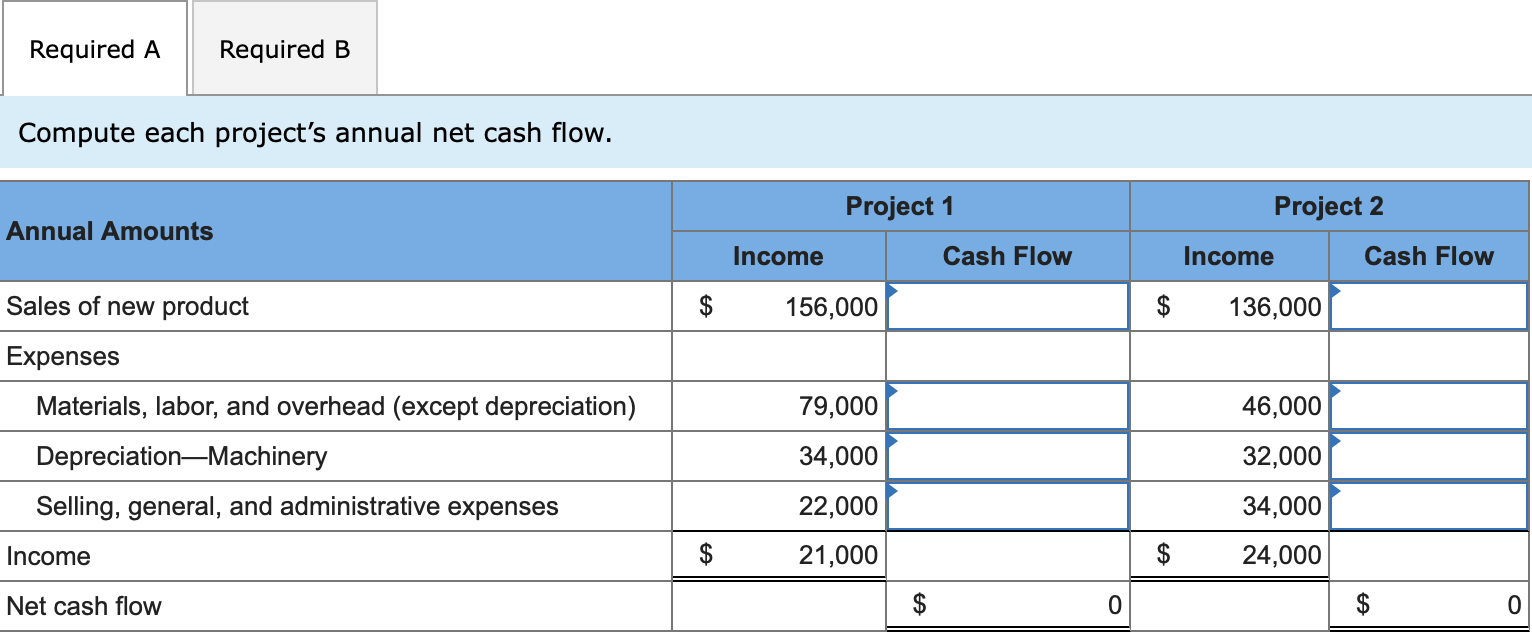Select Project 2 Depreciation cash flow input cell

[1428, 456]
